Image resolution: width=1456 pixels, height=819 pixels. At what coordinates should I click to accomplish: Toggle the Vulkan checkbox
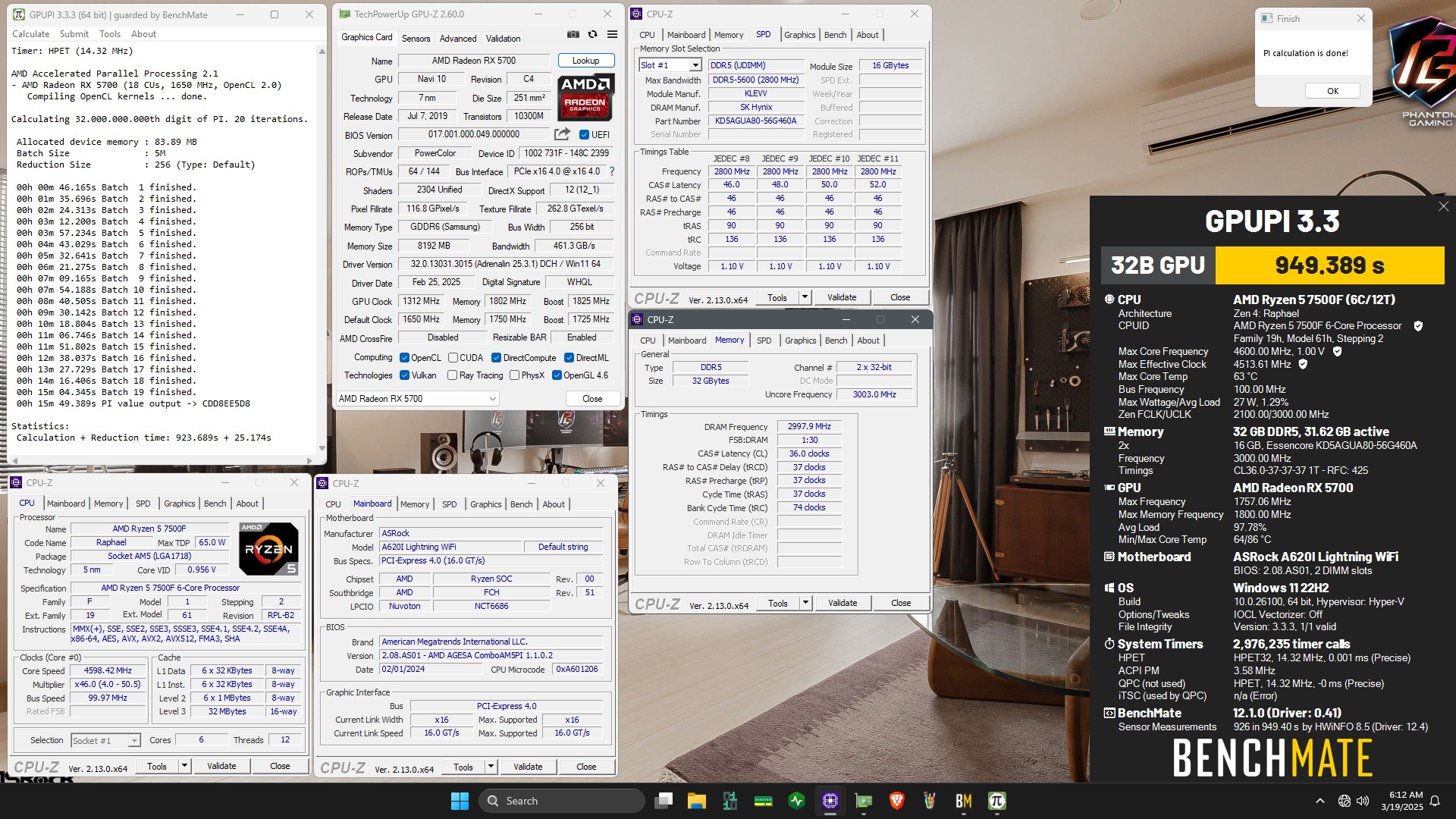(x=404, y=375)
